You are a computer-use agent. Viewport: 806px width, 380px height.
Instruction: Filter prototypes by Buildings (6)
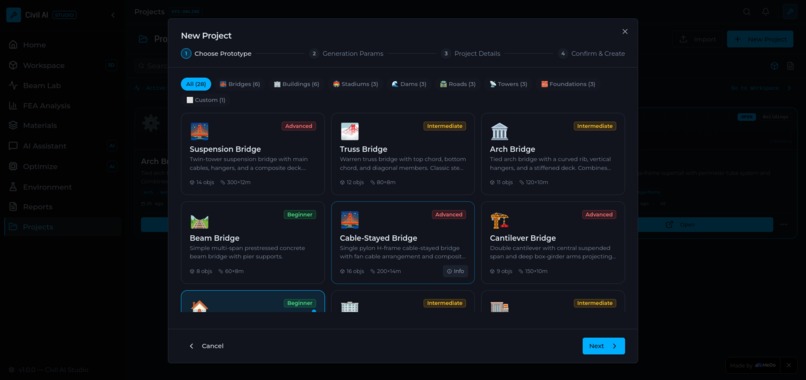[296, 84]
